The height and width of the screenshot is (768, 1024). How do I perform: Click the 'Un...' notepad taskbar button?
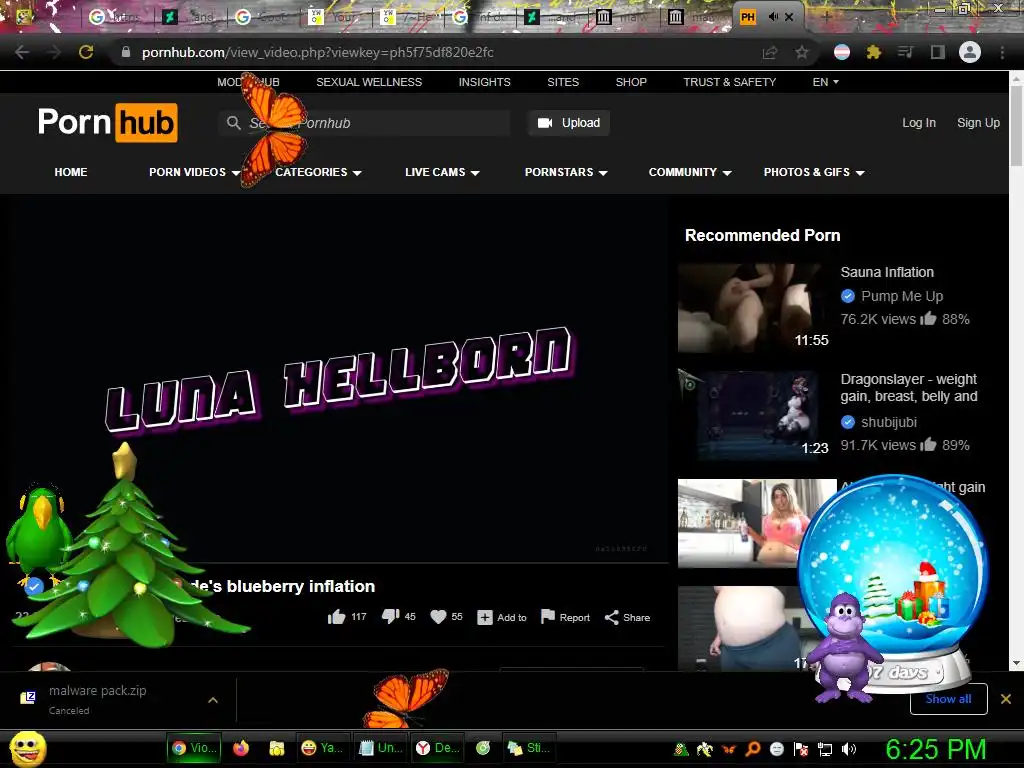pos(381,748)
